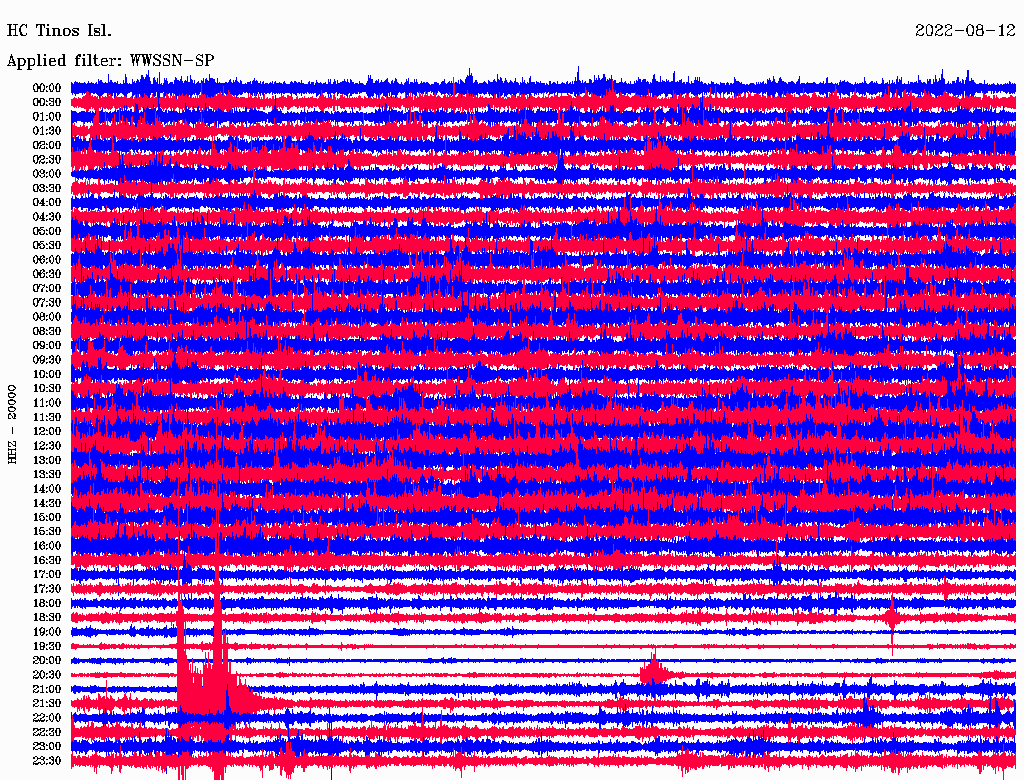The image size is (1024, 780).
Task: Click the 08:30 time label
Action: (x=47, y=331)
